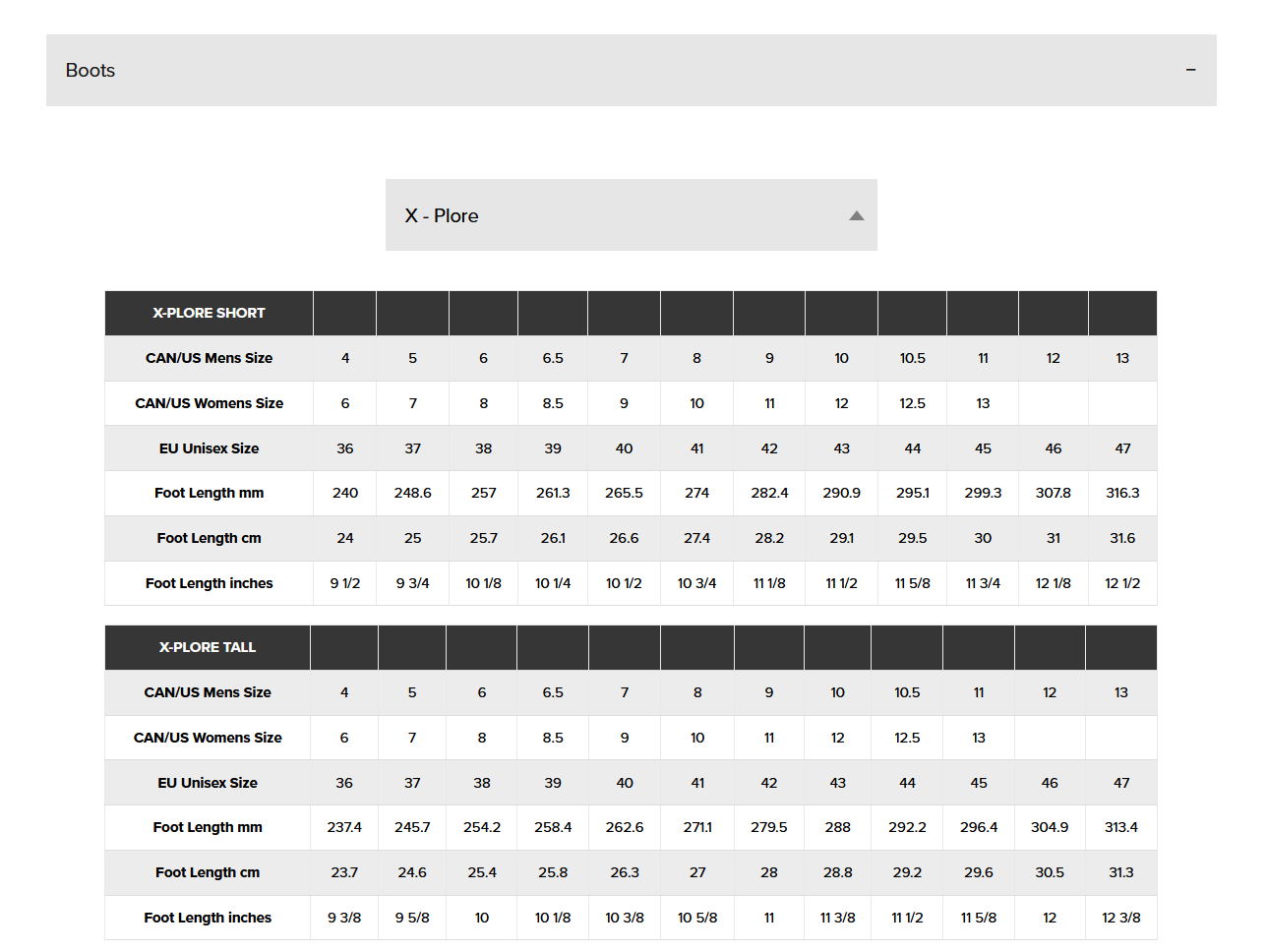Click the X-PLORE TALL table header

(x=208, y=647)
